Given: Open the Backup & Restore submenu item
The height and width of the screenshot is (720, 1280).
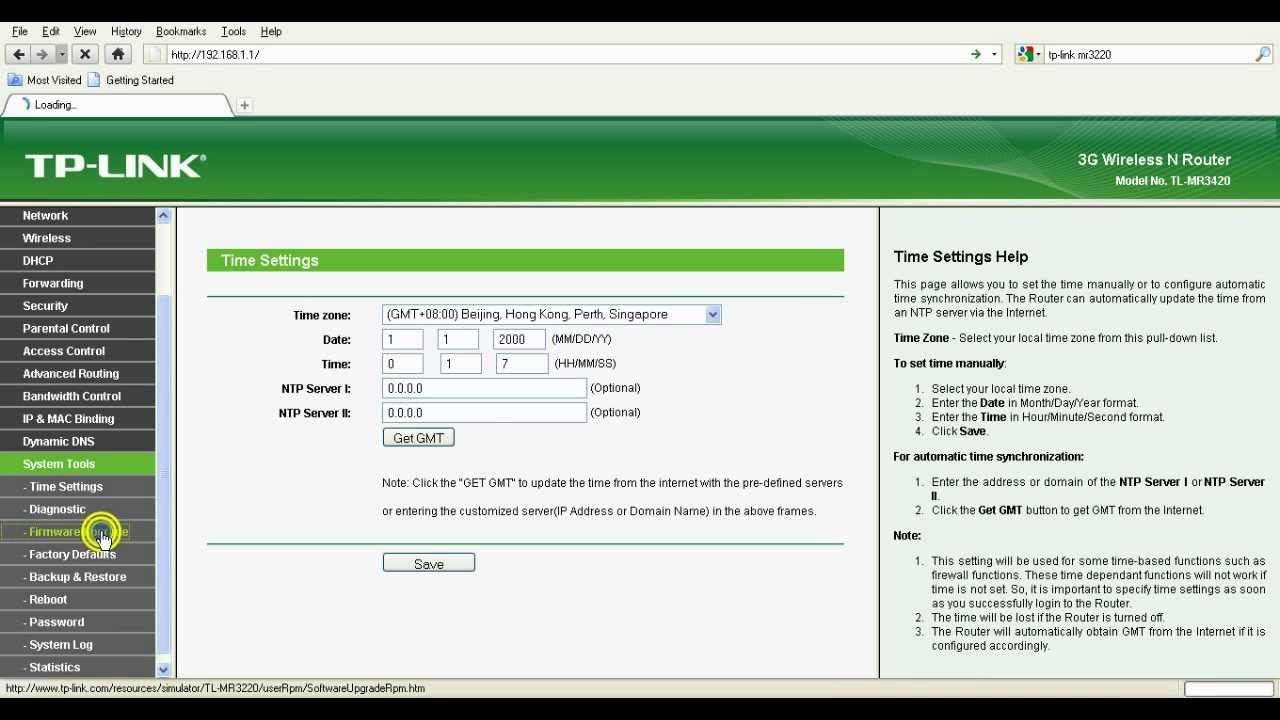Looking at the screenshot, I should (x=77, y=577).
